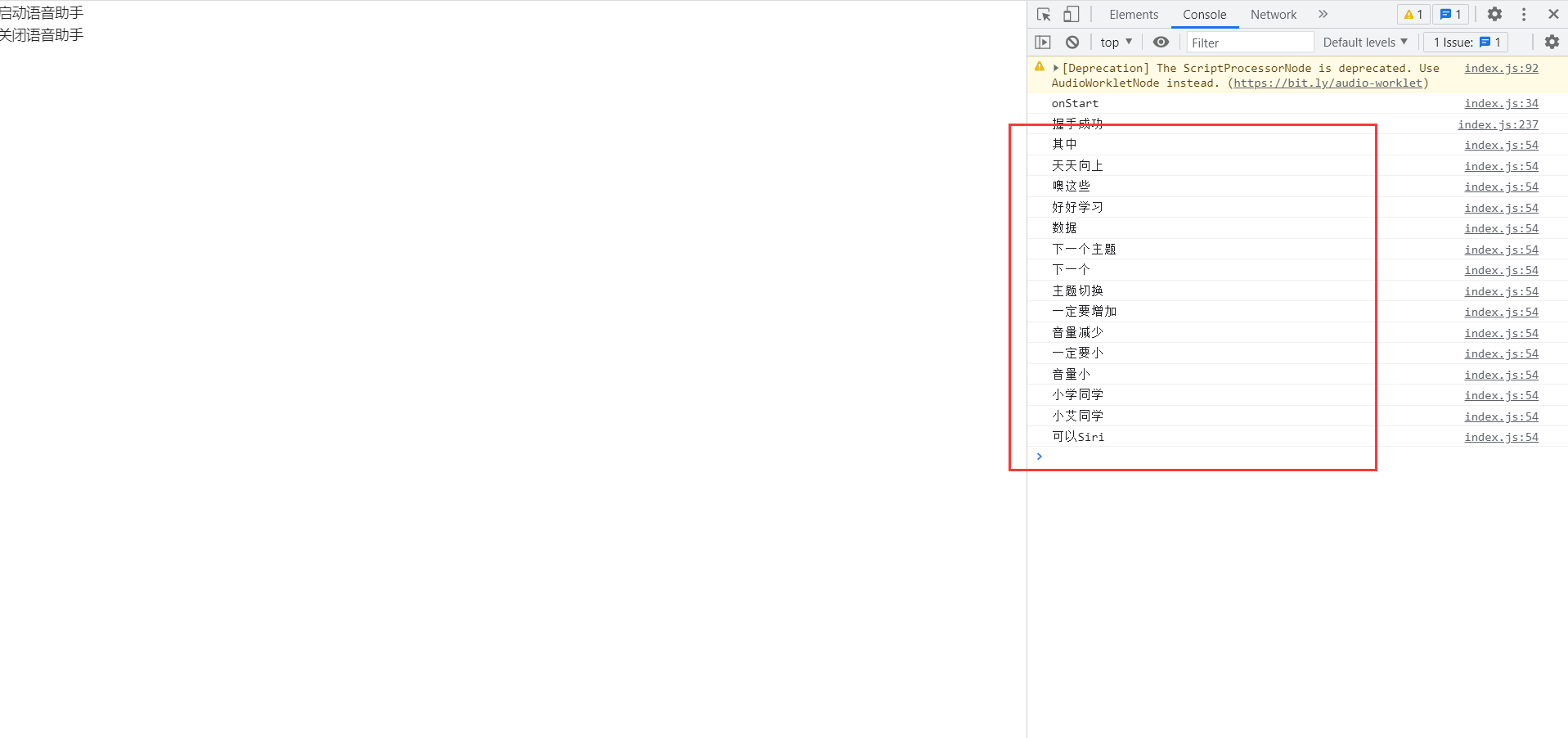Open the more panels chevron menu
Viewport: 1568px width, 738px height.
tap(1323, 14)
